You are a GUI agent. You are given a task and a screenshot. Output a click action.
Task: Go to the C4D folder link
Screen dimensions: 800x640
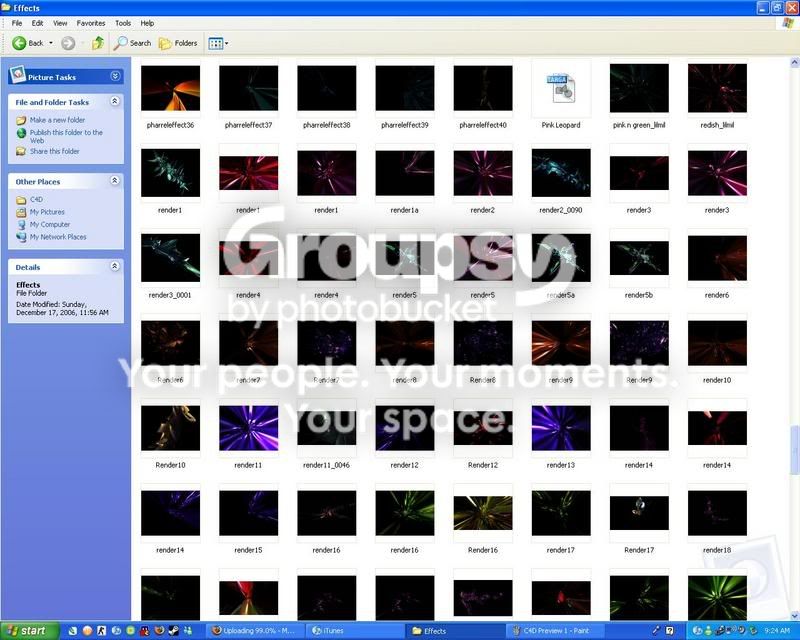pos(36,200)
